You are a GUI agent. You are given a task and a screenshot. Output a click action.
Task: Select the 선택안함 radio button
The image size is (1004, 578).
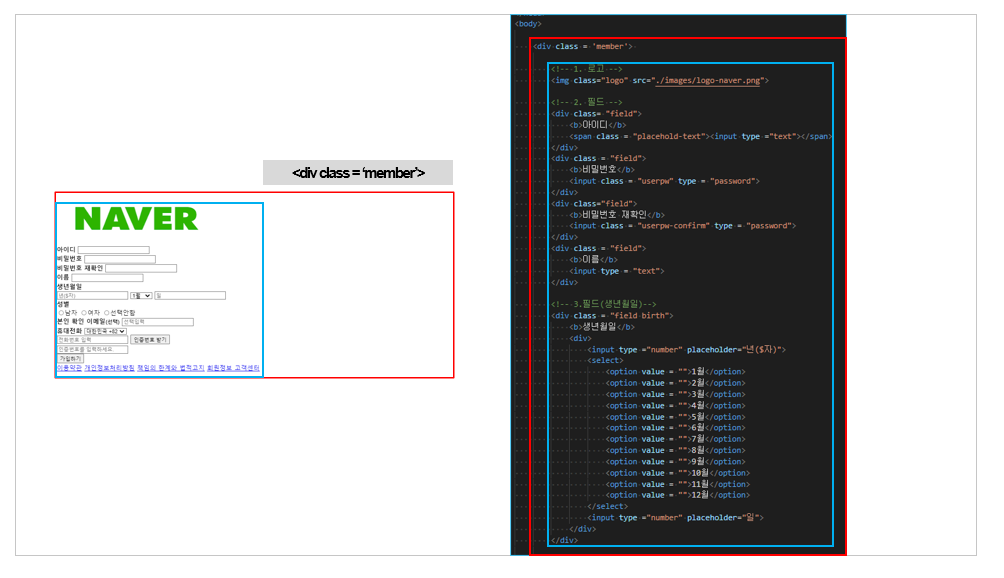click(x=106, y=313)
